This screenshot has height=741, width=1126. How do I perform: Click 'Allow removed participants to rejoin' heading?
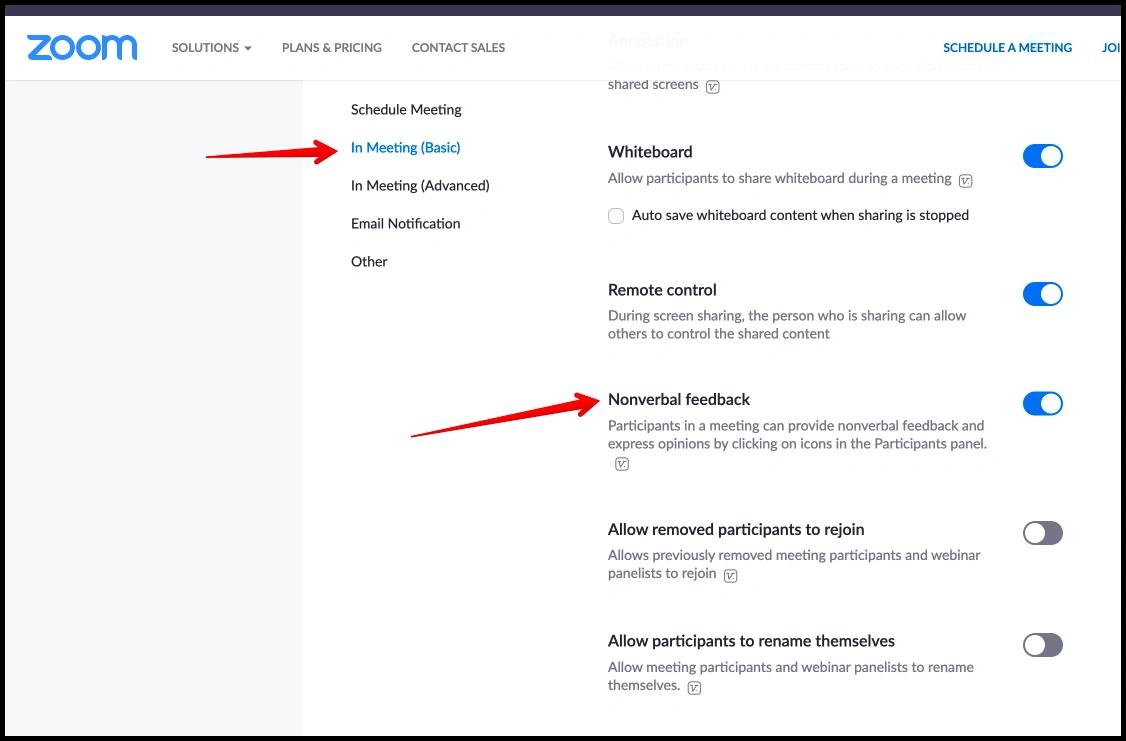pos(736,530)
